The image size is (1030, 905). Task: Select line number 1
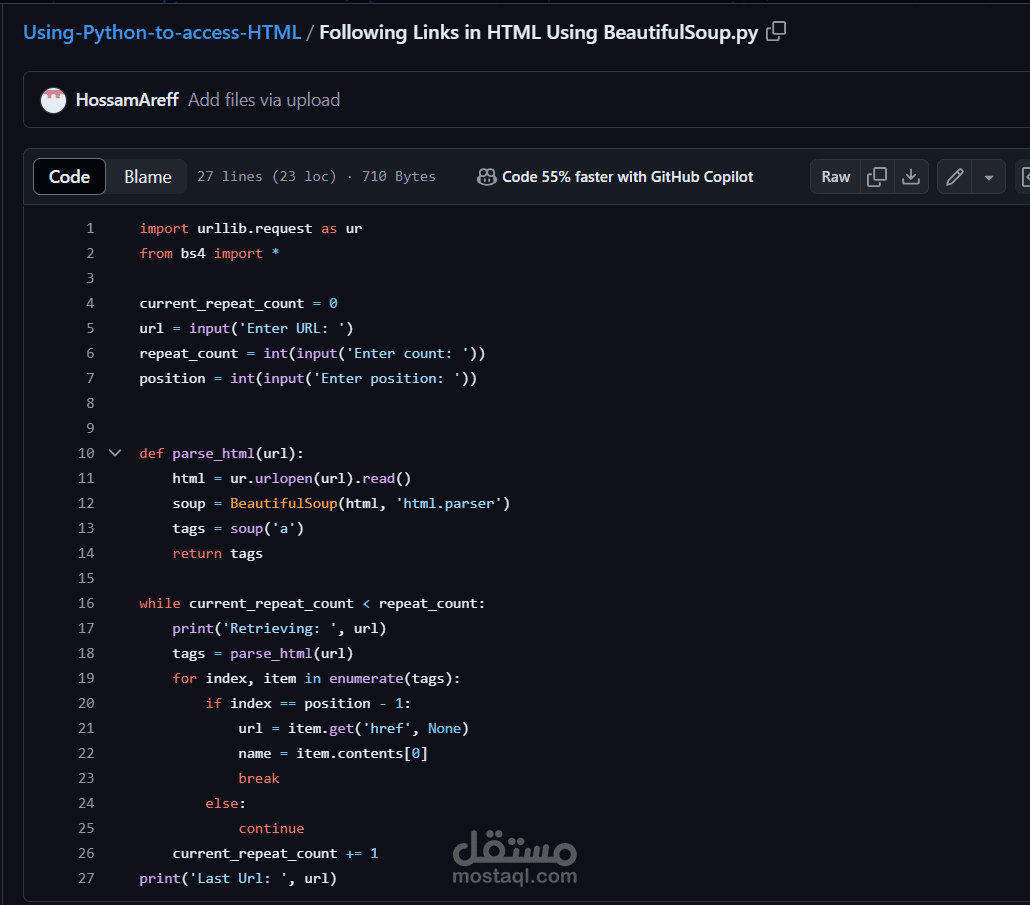coord(90,229)
